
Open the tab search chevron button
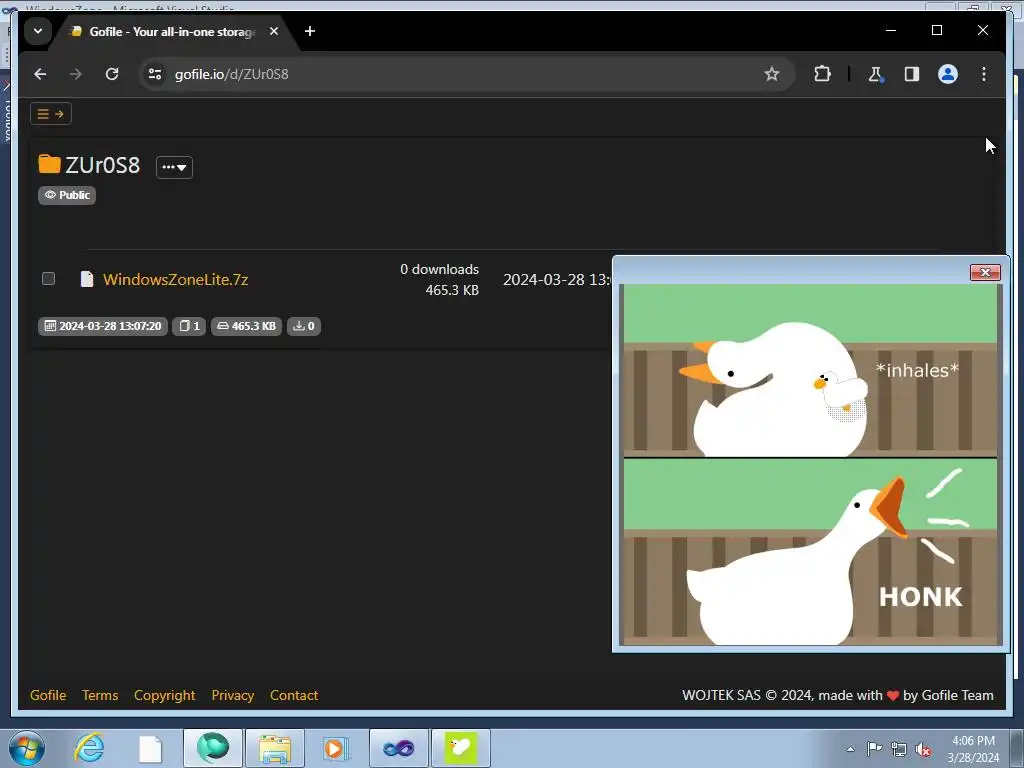tap(38, 31)
